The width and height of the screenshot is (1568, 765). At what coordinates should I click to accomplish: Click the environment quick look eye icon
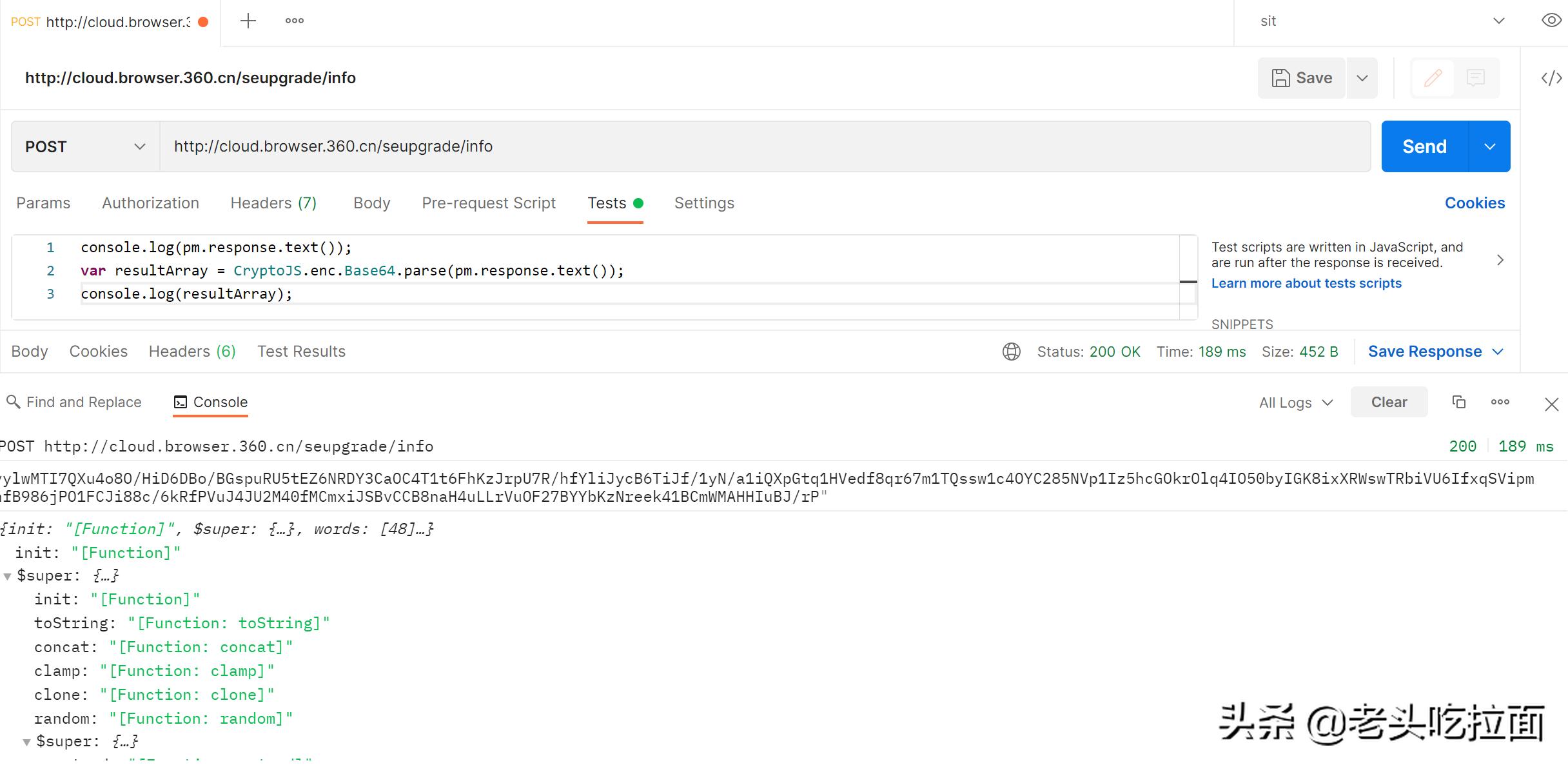[1551, 21]
